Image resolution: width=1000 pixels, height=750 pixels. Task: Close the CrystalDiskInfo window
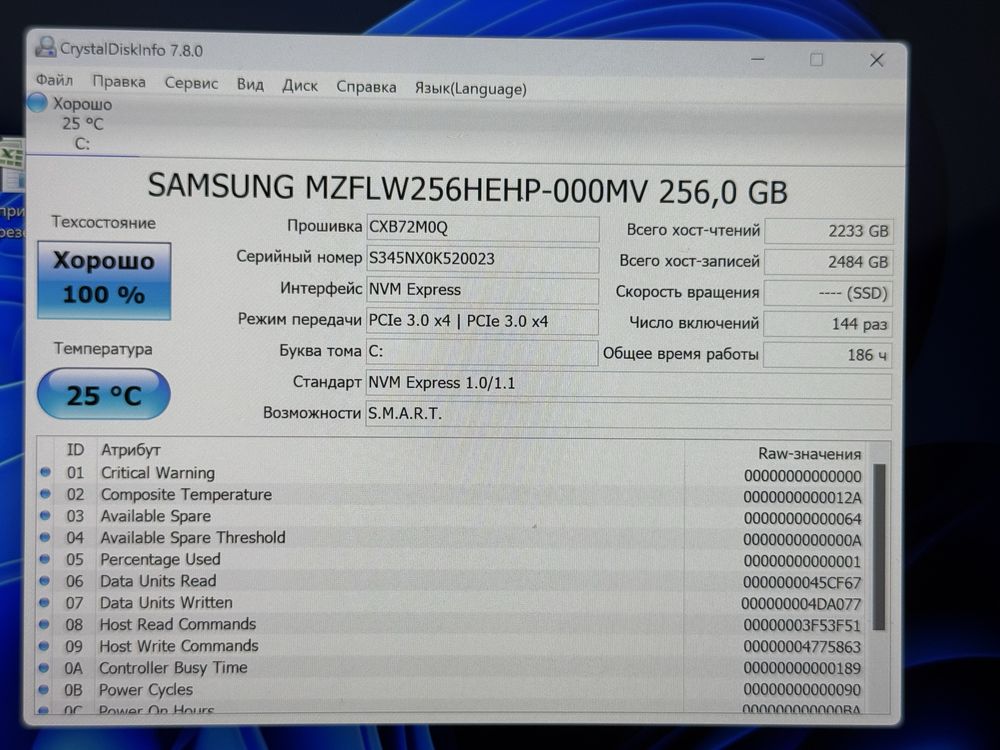pos(877,61)
